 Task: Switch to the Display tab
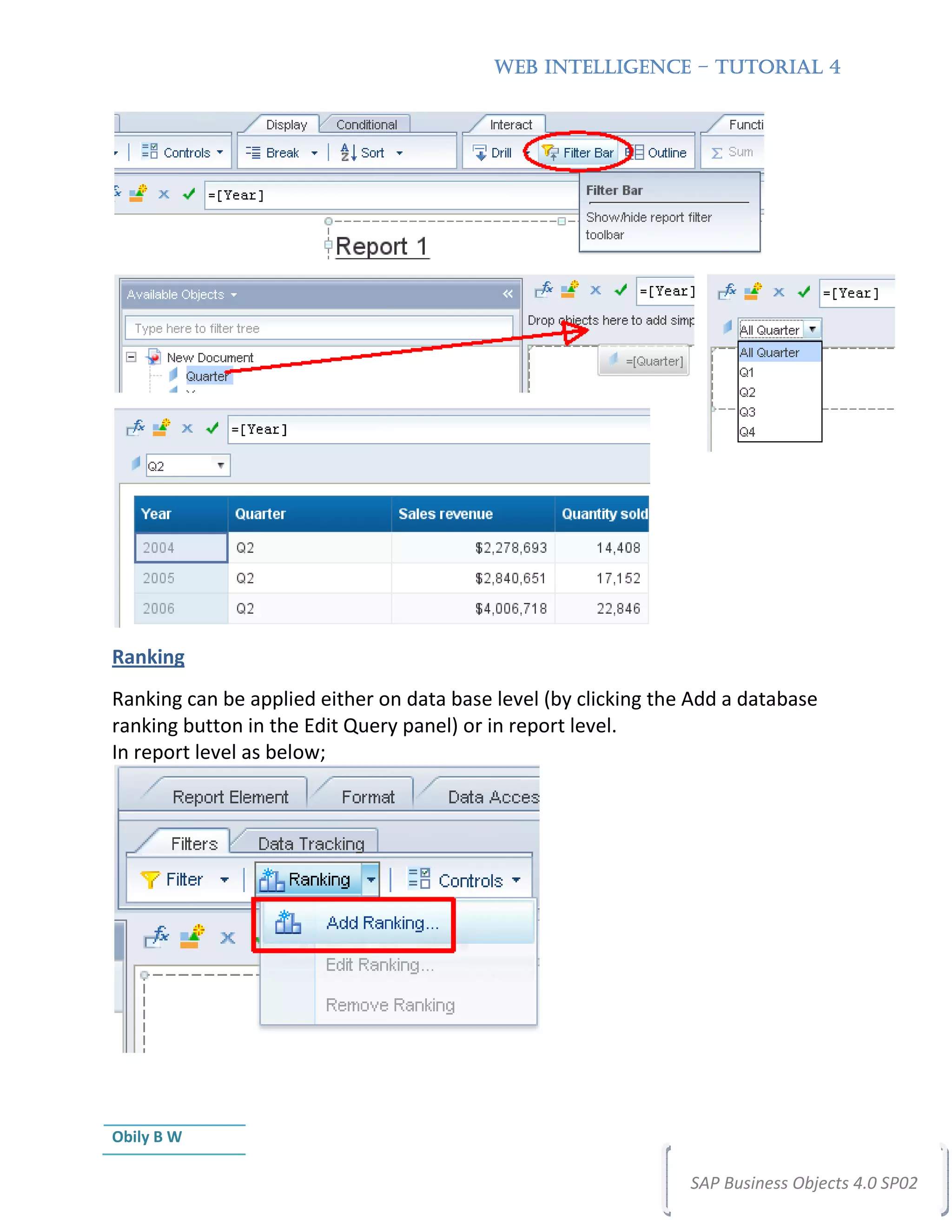tap(286, 125)
